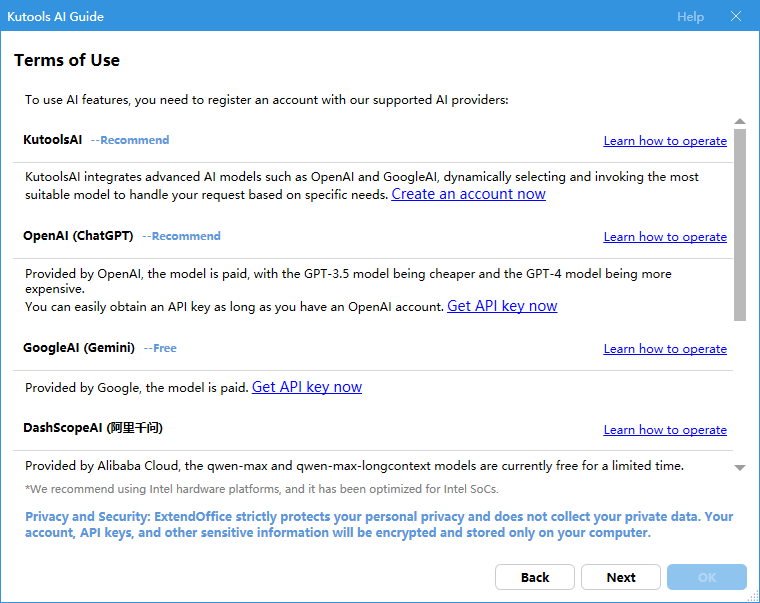
Task: Click the '--Recommend' tag beside KutoolsAI
Action: click(x=130, y=140)
